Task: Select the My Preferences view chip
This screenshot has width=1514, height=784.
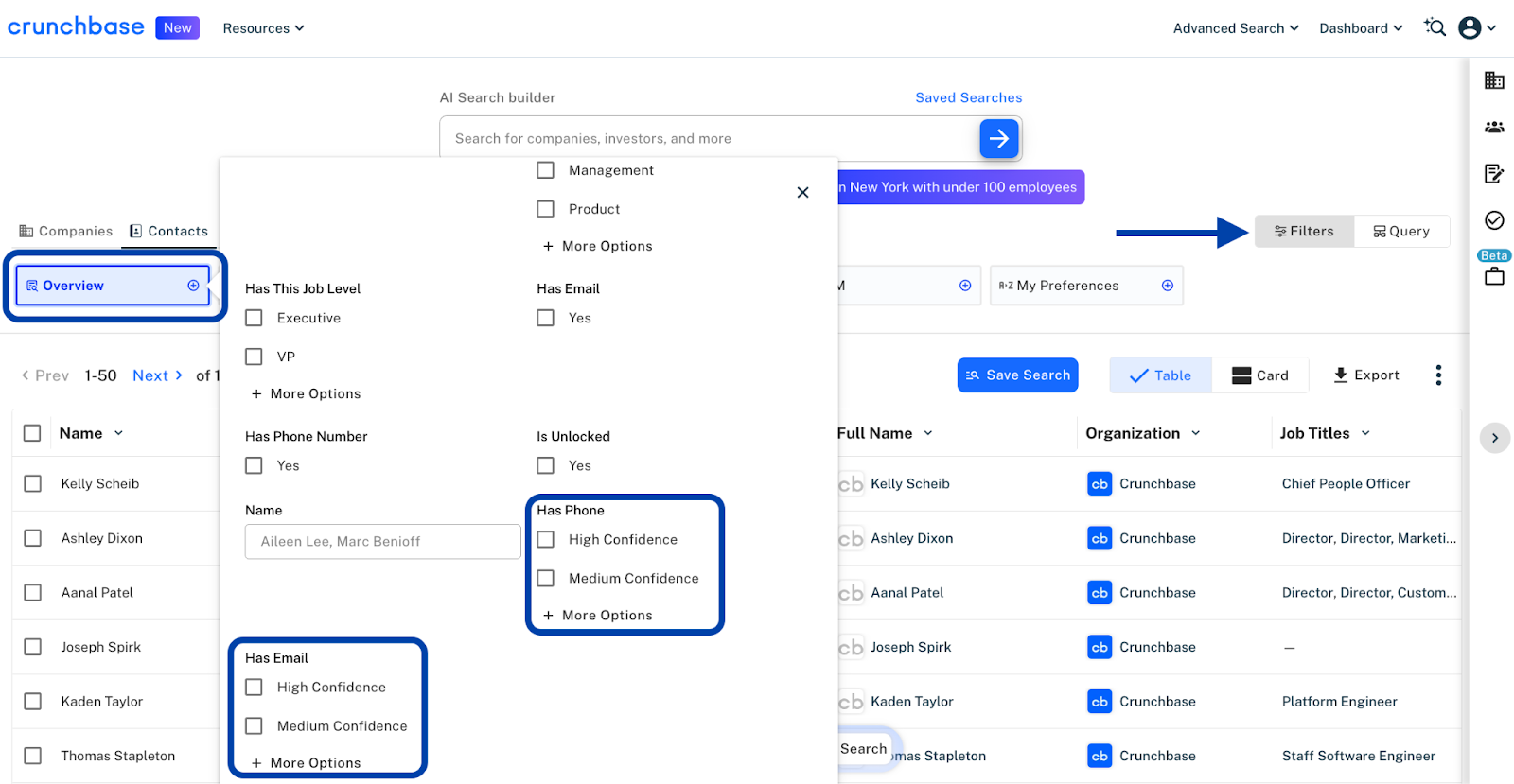Action: tap(1086, 286)
